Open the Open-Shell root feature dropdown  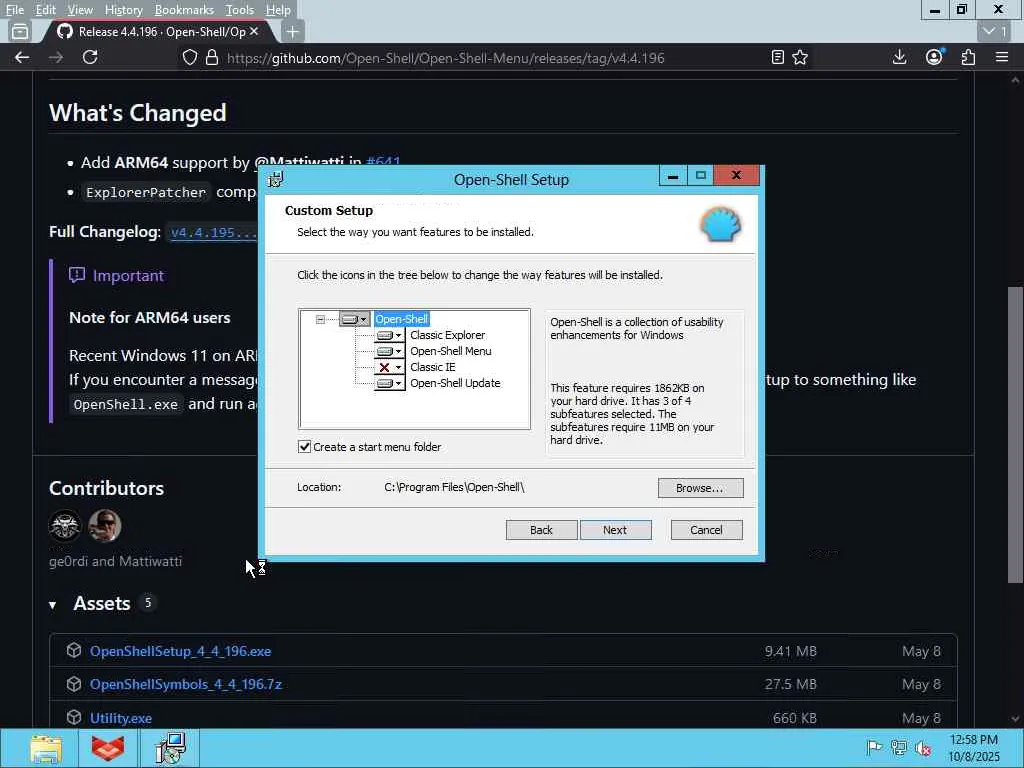pyautogui.click(x=355, y=319)
